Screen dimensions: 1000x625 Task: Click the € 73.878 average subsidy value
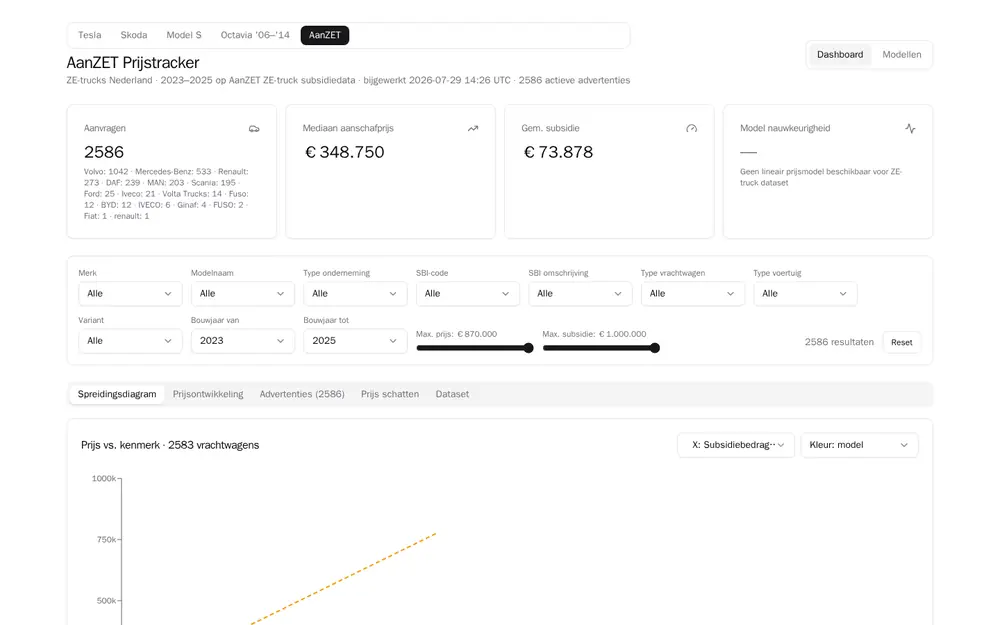pos(558,152)
